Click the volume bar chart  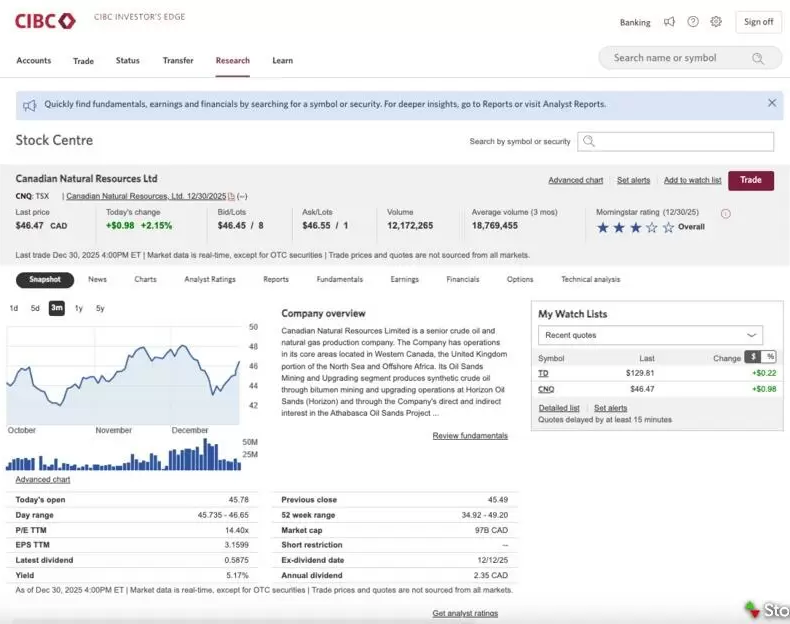(x=123, y=455)
